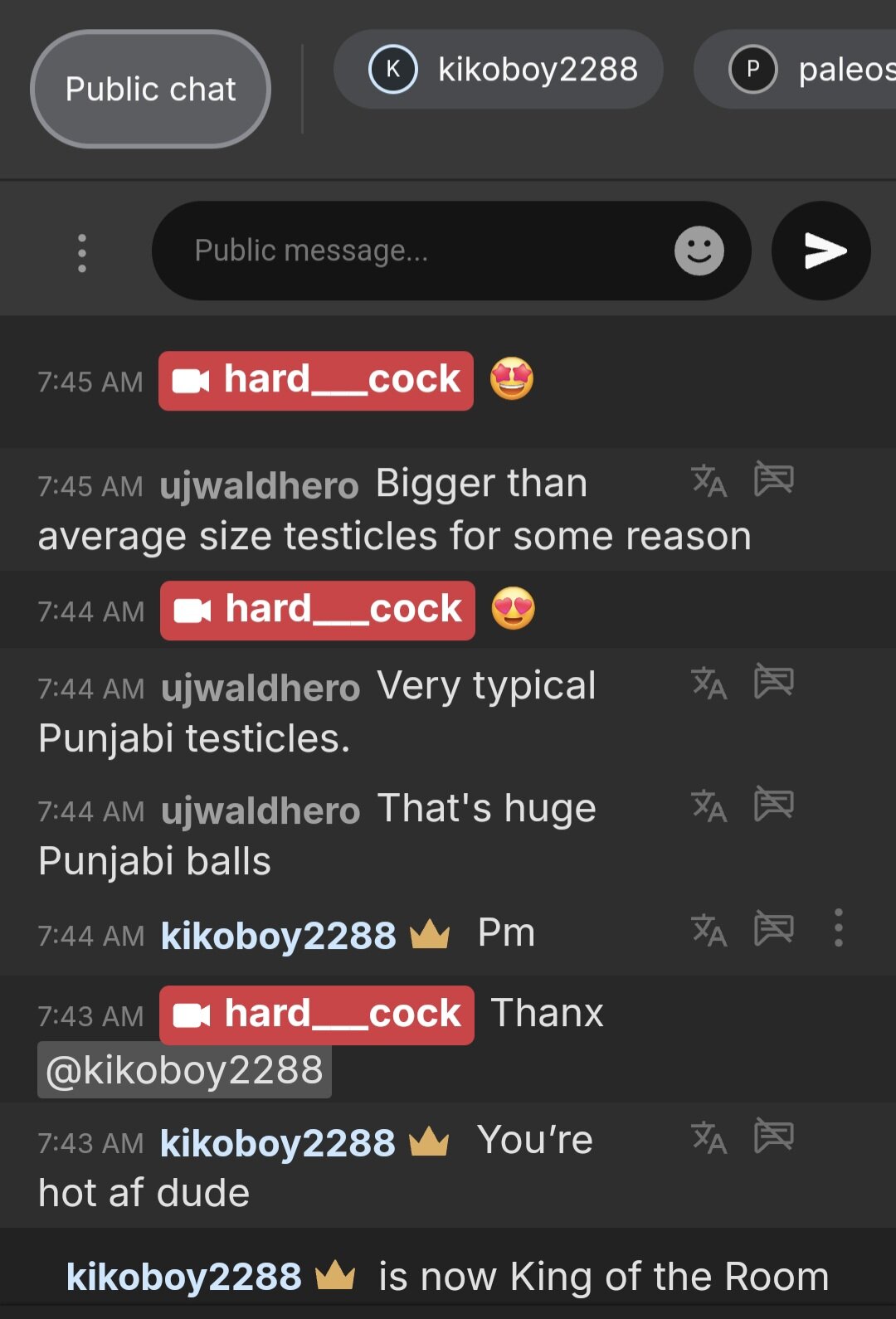Send the public message with arrow button
The height and width of the screenshot is (1319, 896).
pos(821,251)
